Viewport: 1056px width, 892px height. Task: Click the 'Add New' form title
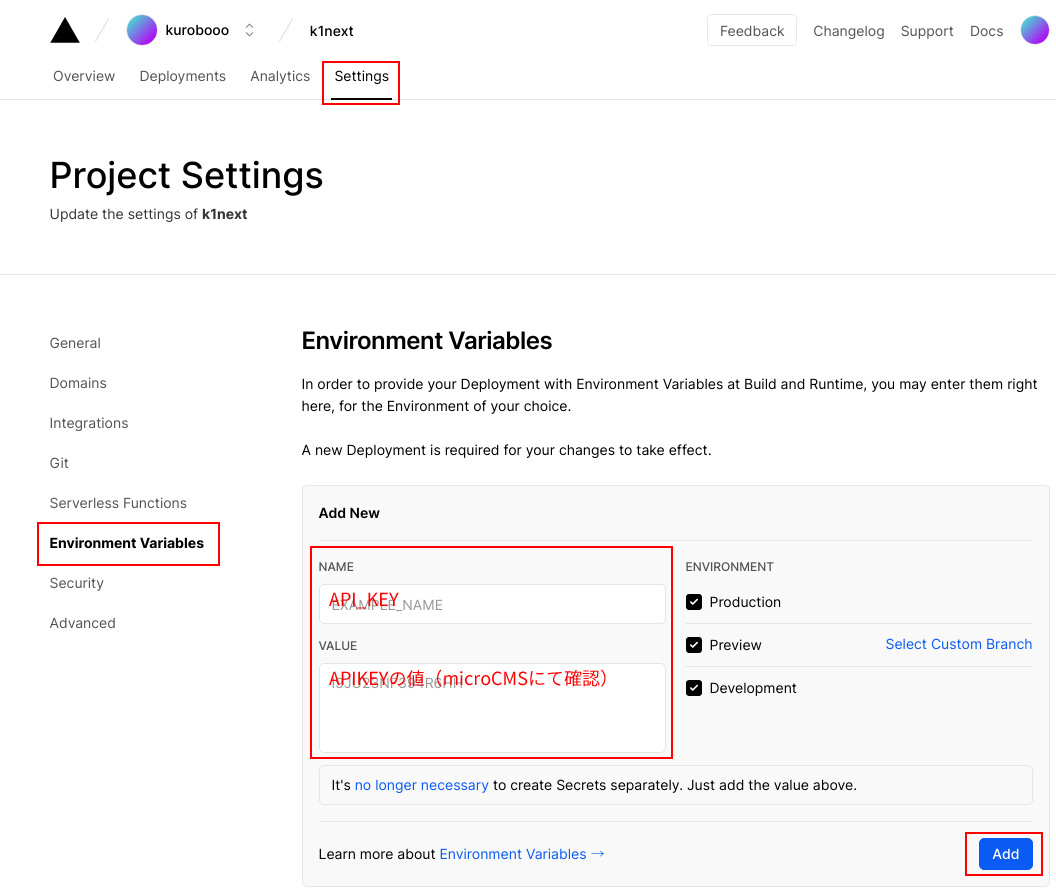tap(349, 513)
